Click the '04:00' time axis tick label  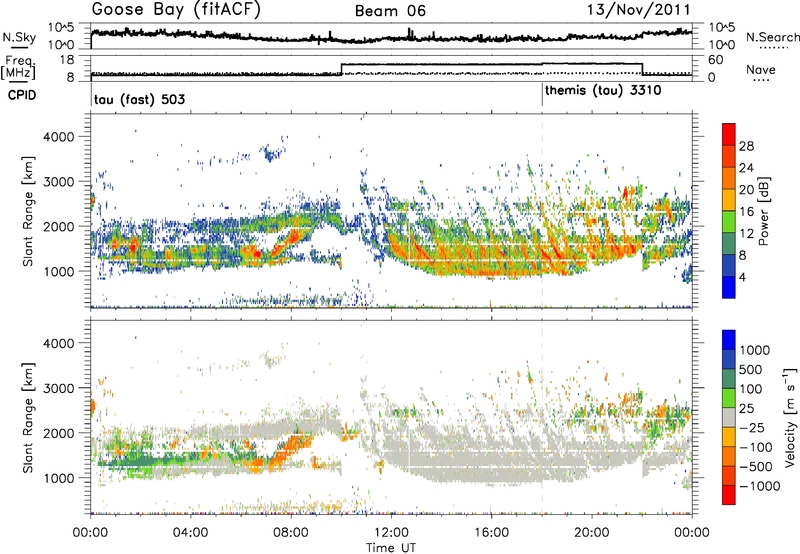(x=191, y=533)
